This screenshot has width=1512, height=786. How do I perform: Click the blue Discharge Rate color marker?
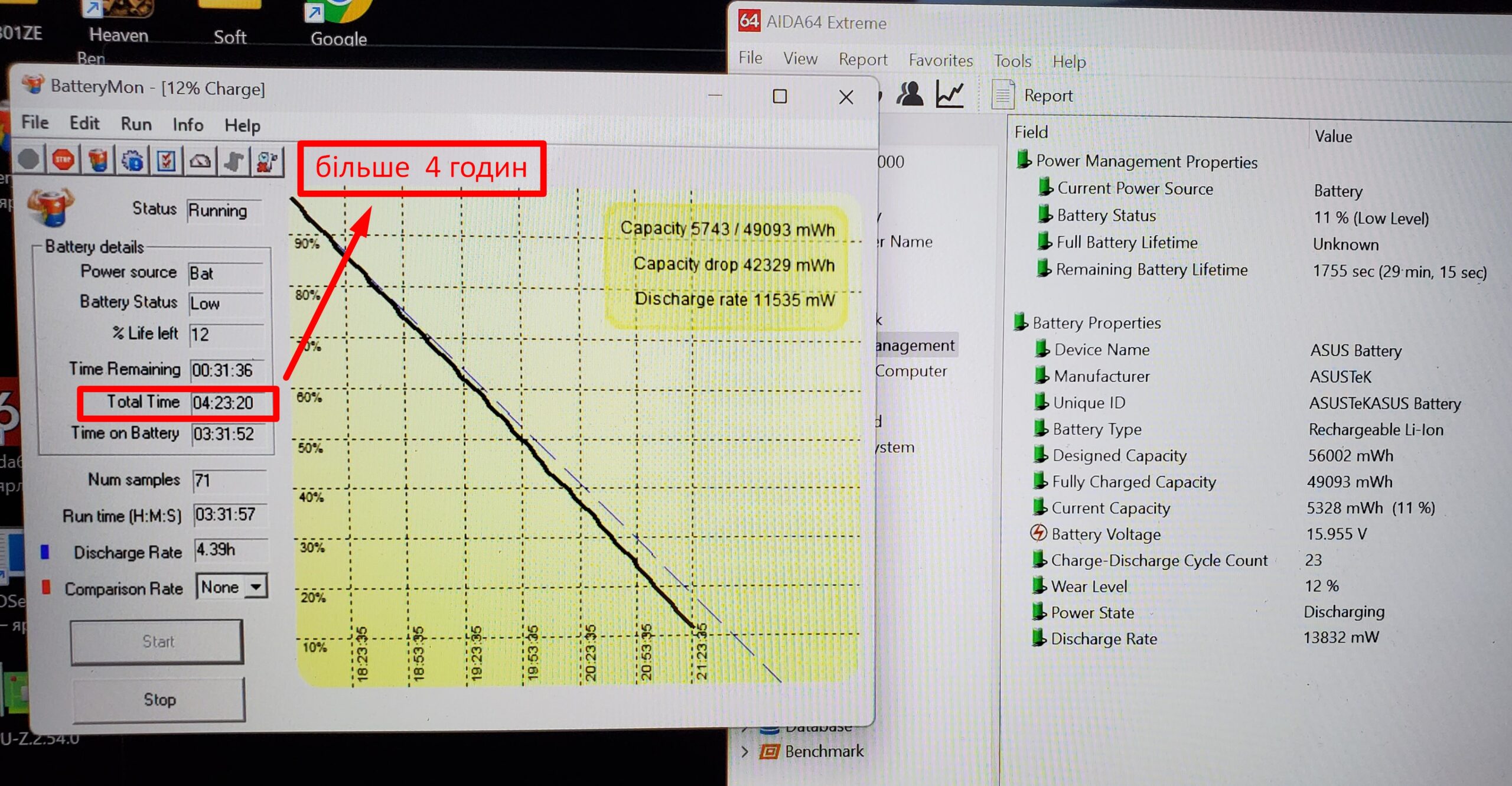tap(45, 552)
